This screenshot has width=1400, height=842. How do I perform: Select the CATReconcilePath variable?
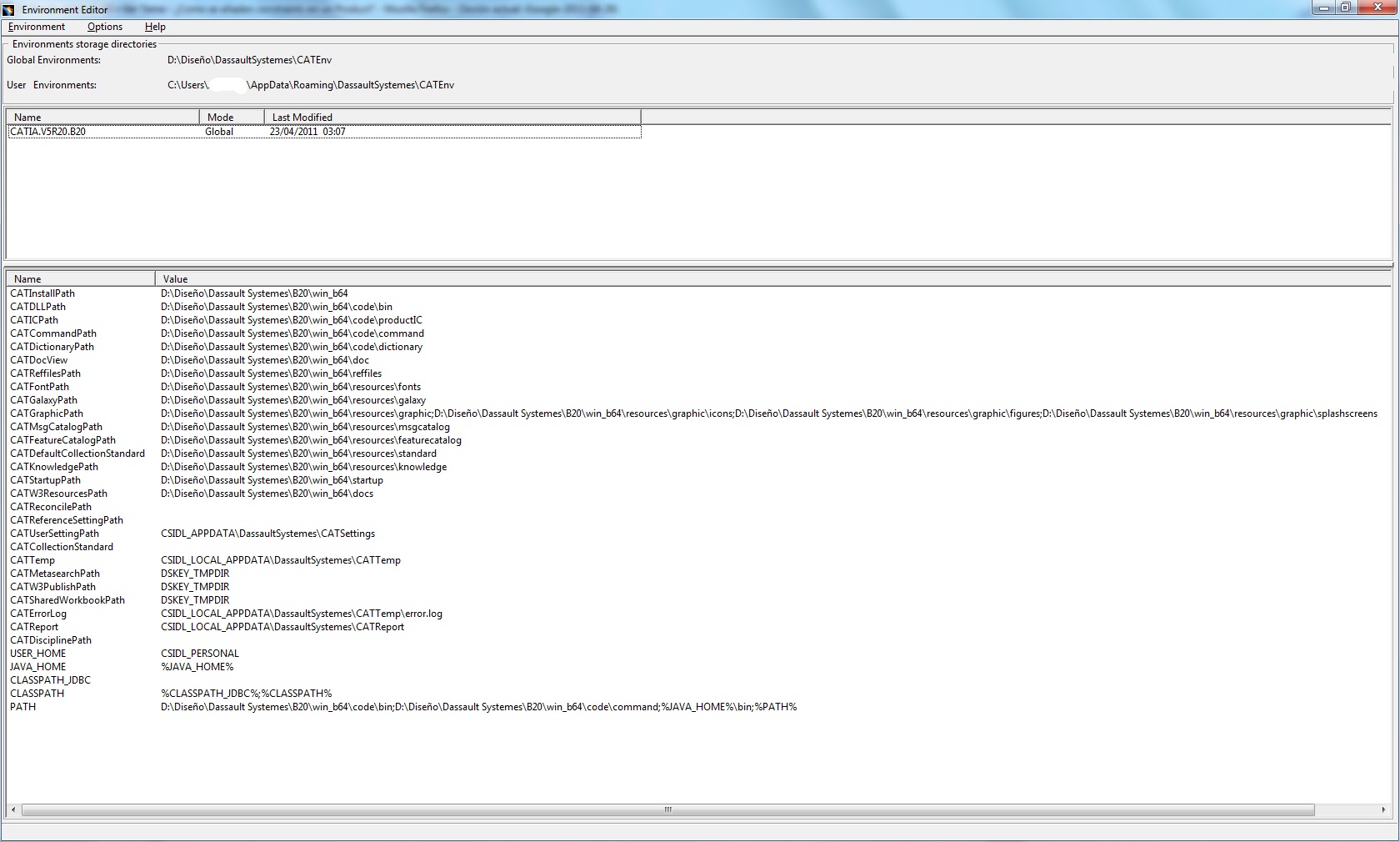click(51, 507)
